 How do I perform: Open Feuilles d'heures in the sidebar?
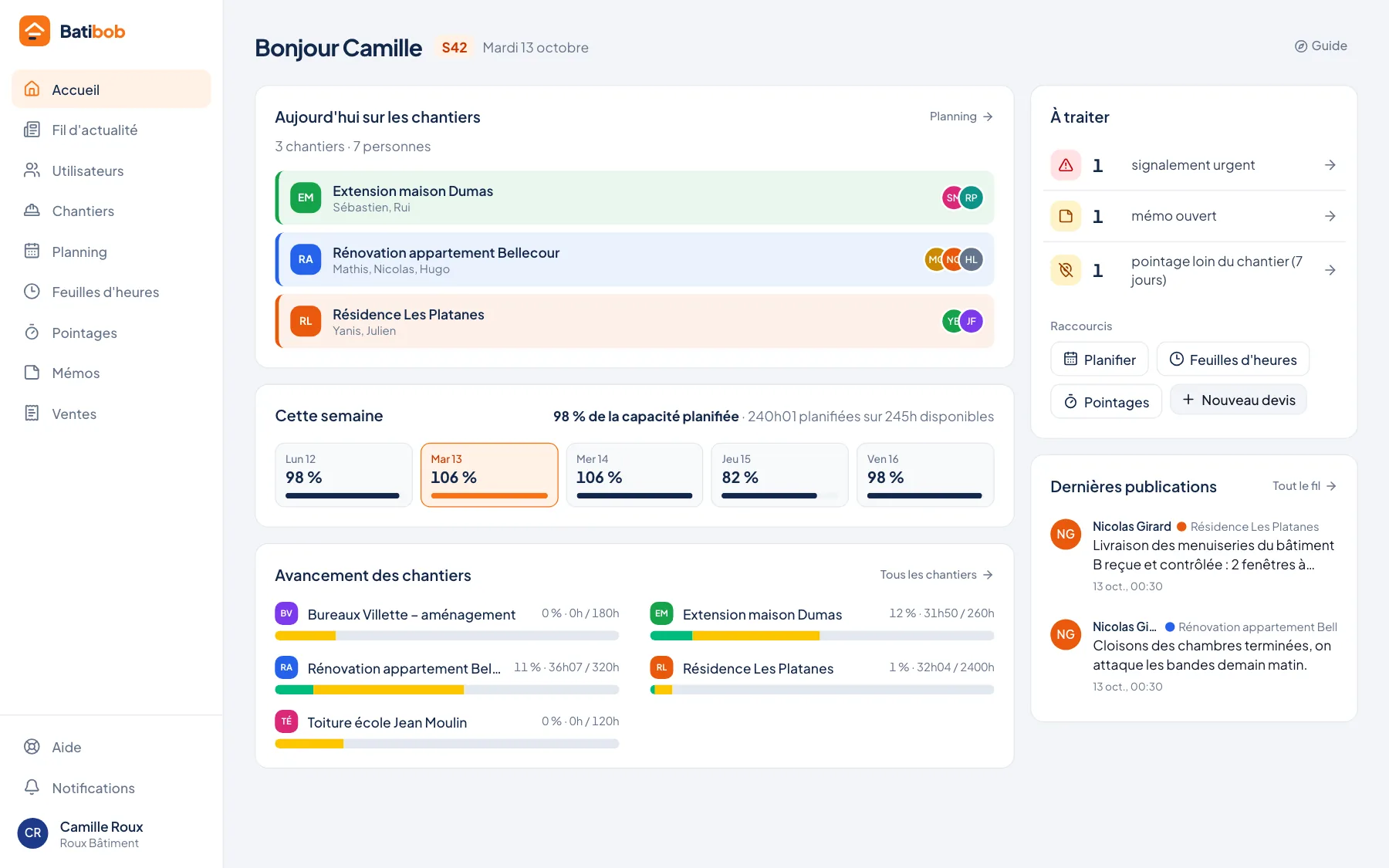coord(111,292)
